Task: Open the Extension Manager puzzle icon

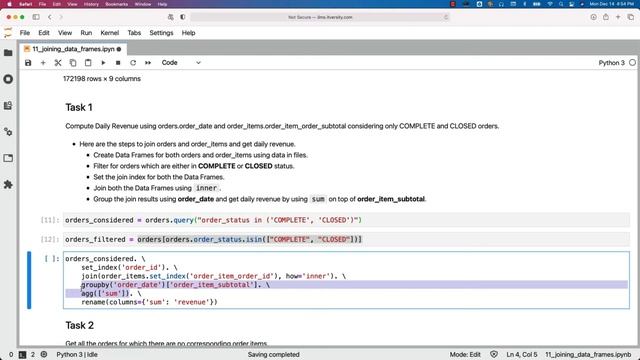Action: coord(8,184)
